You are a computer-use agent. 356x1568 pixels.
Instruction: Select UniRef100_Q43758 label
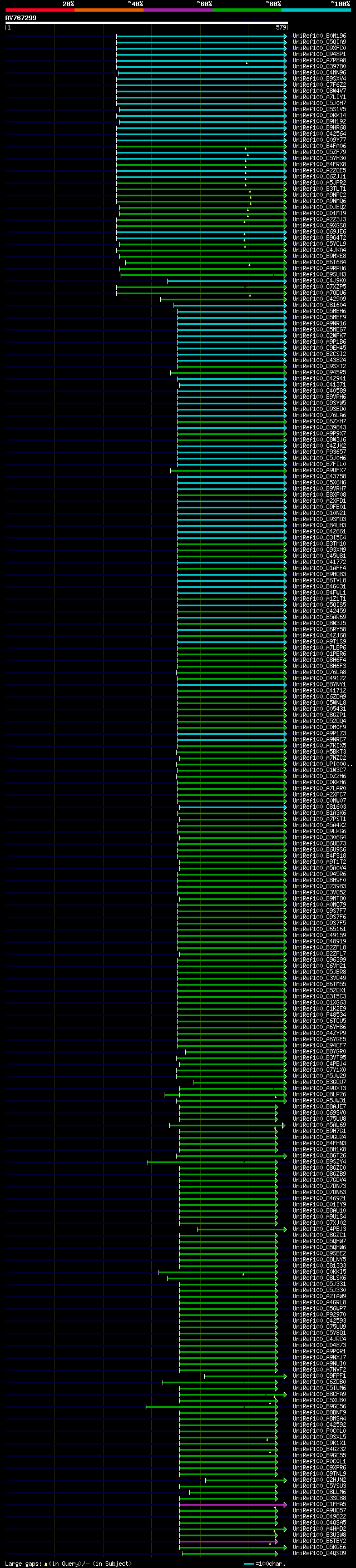319,476
